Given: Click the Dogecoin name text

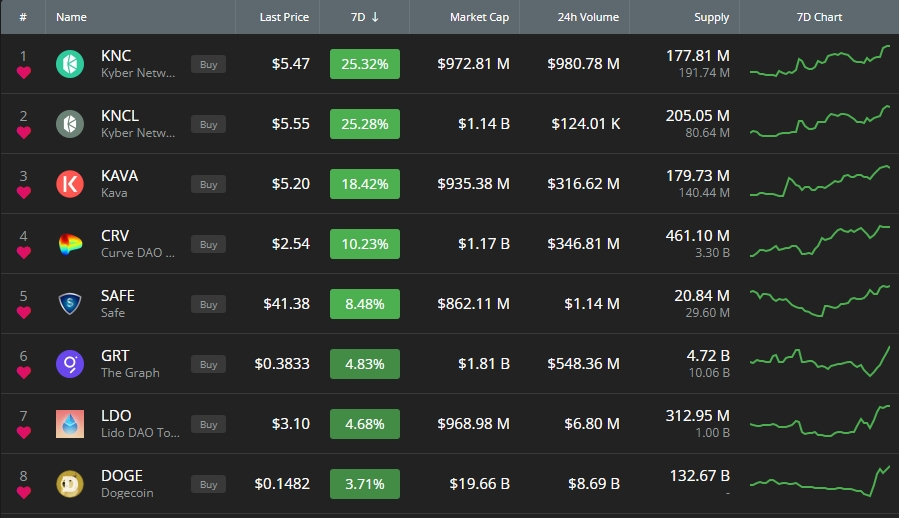Looking at the screenshot, I should pyautogui.click(x=127, y=493).
